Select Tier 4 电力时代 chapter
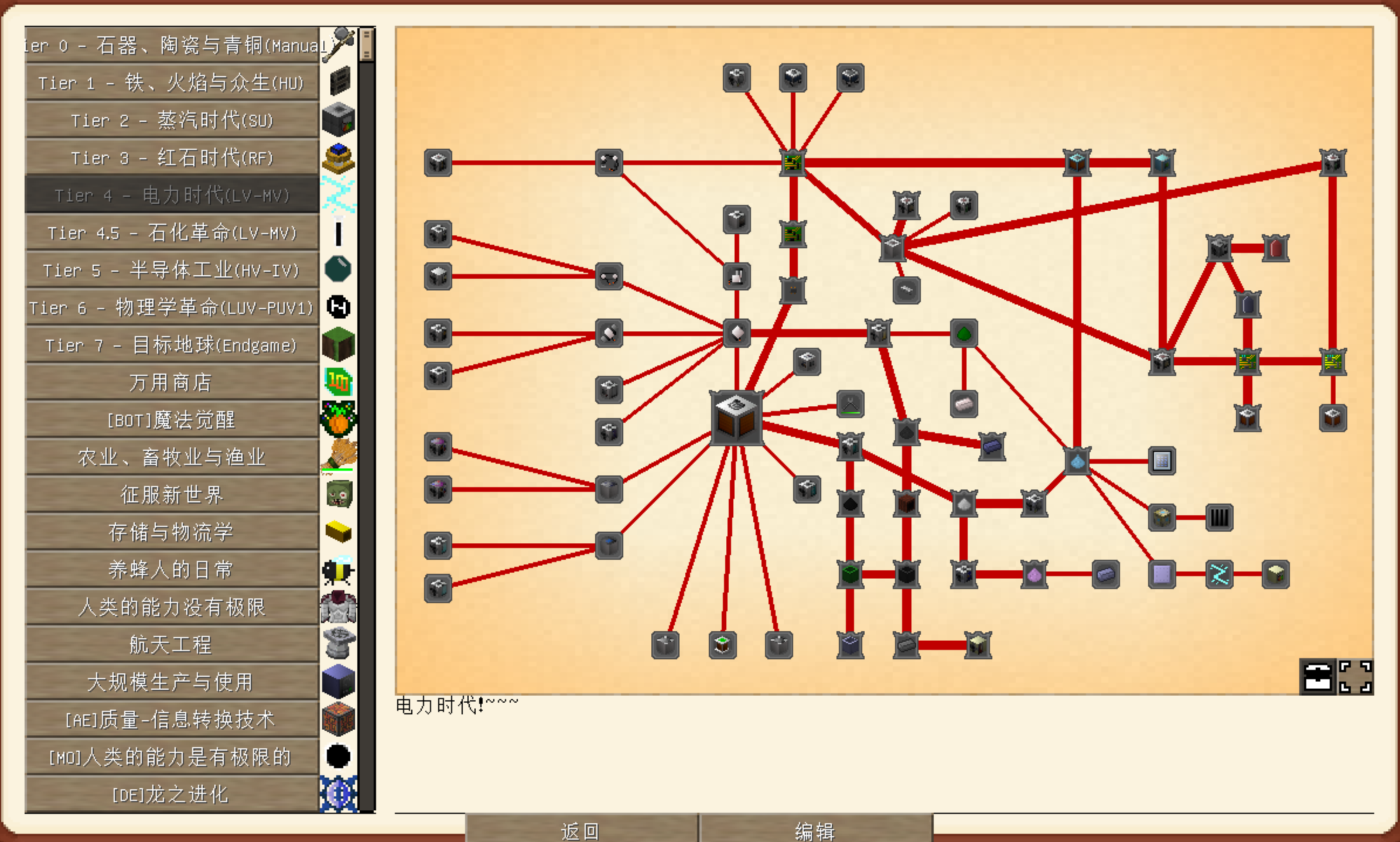Viewport: 1400px width, 842px height. (172, 195)
